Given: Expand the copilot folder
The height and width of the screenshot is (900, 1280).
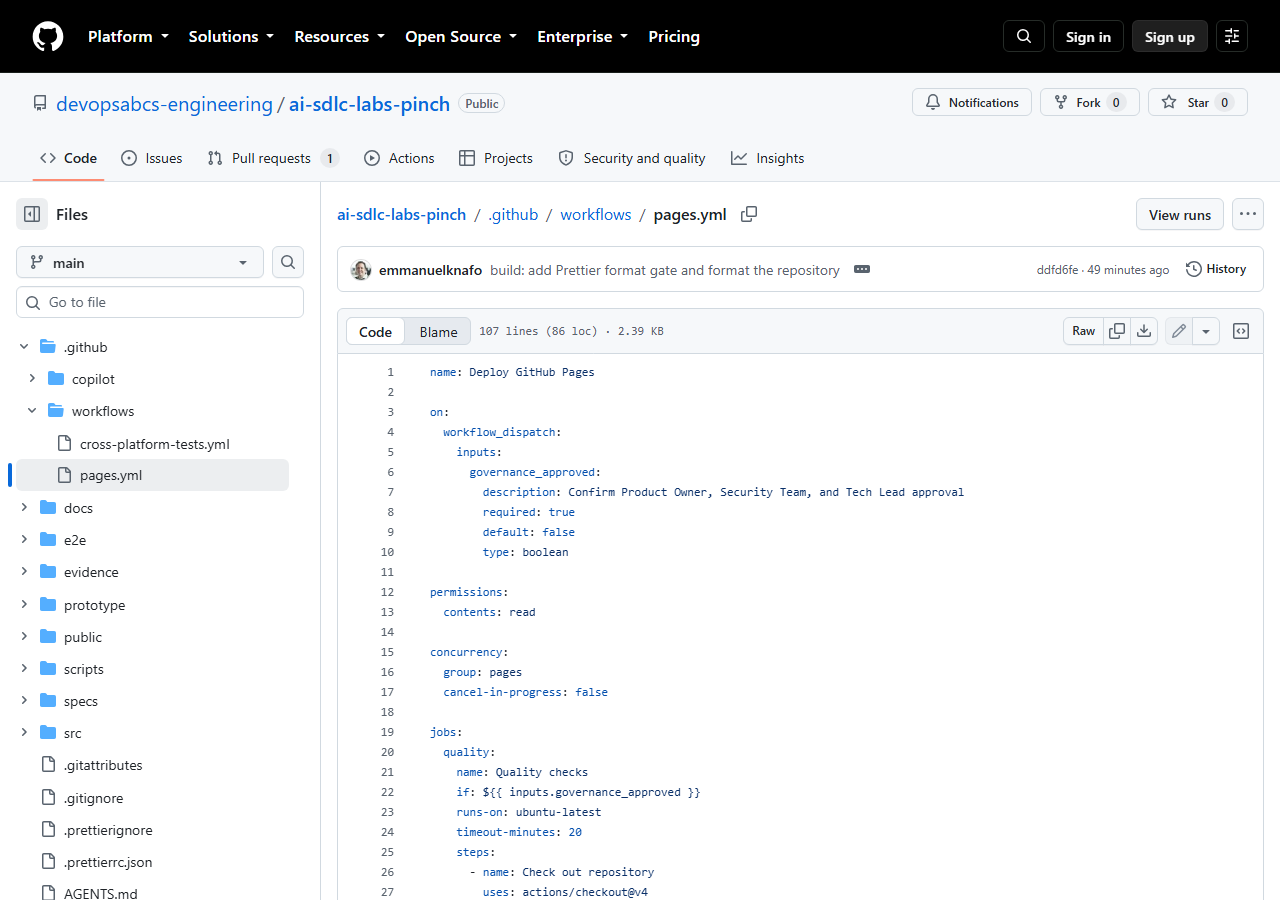Looking at the screenshot, I should tap(32, 379).
